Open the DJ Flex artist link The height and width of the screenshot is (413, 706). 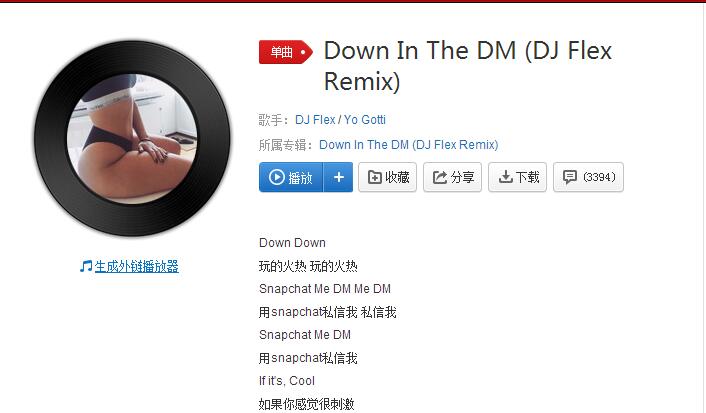click(315, 120)
